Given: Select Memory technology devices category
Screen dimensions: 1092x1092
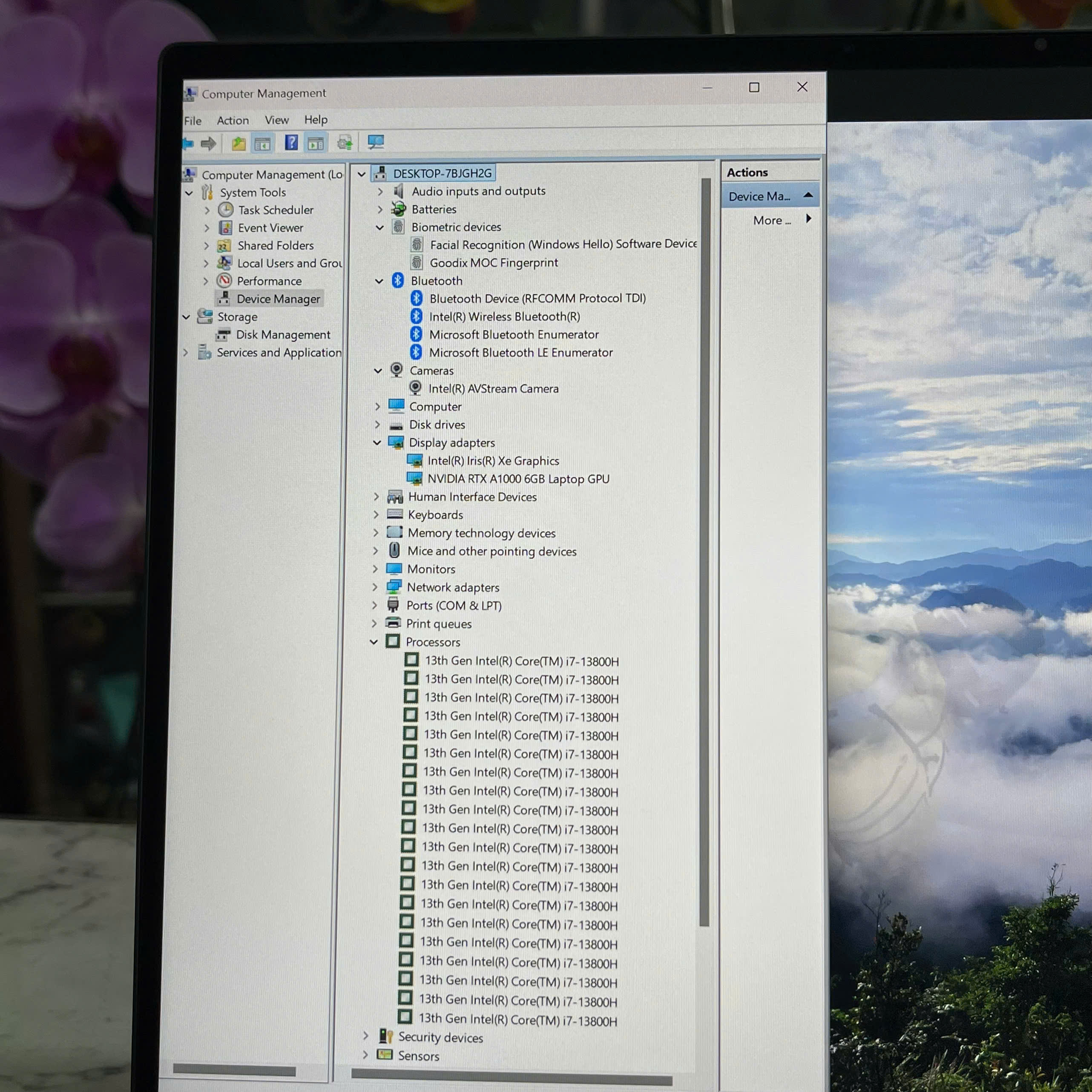Looking at the screenshot, I should 482,532.
